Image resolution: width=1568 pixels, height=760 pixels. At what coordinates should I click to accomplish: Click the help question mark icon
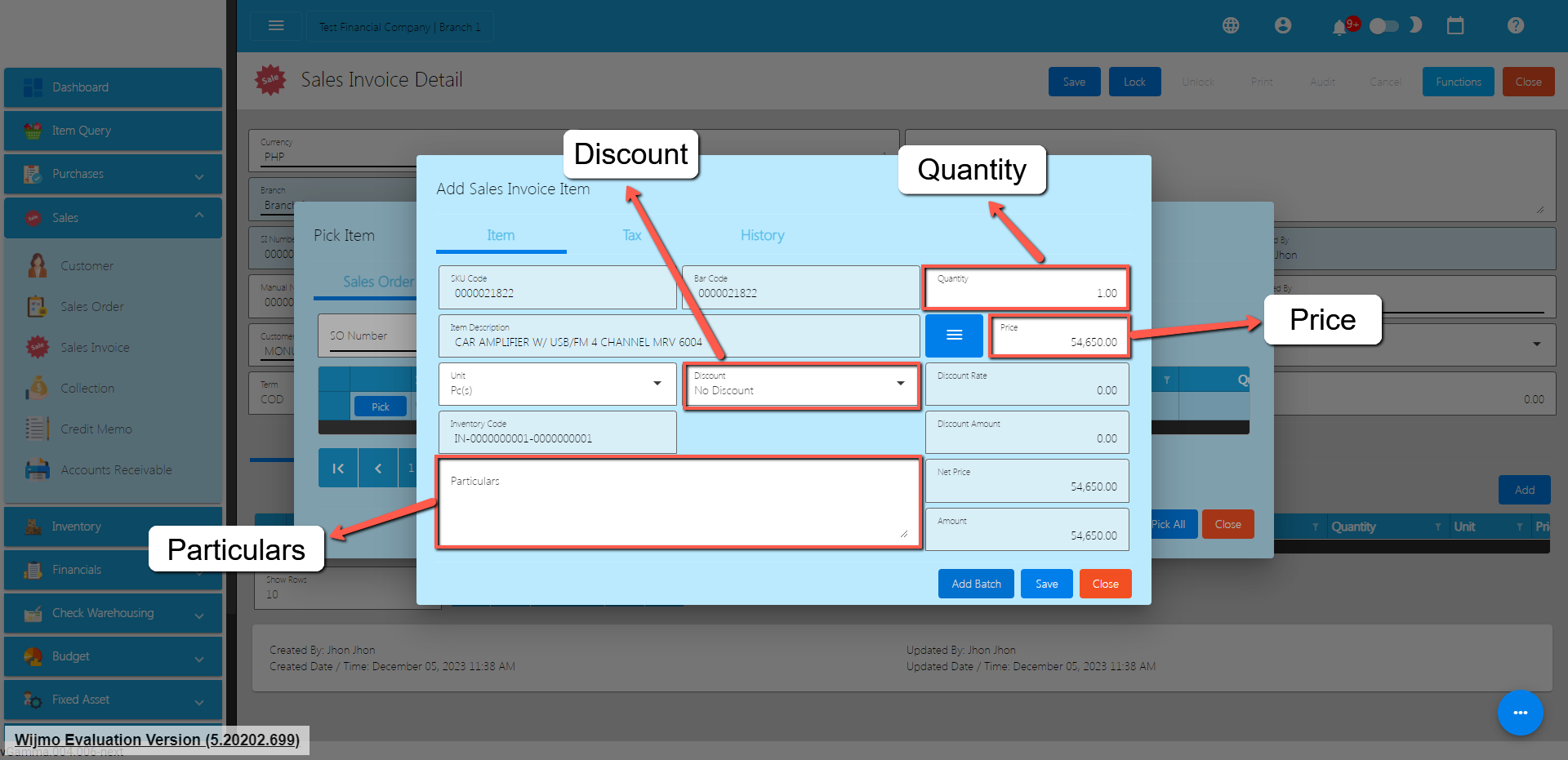1516,26
